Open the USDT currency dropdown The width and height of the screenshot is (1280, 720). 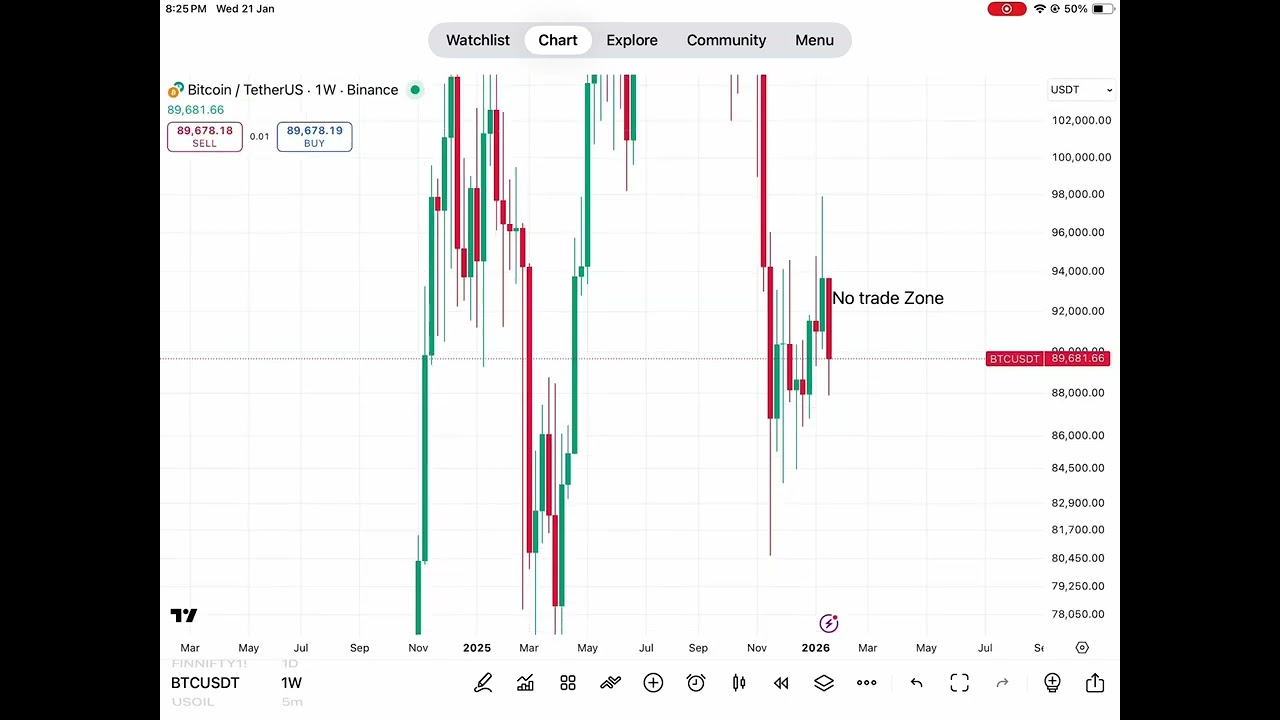[x=1081, y=90]
